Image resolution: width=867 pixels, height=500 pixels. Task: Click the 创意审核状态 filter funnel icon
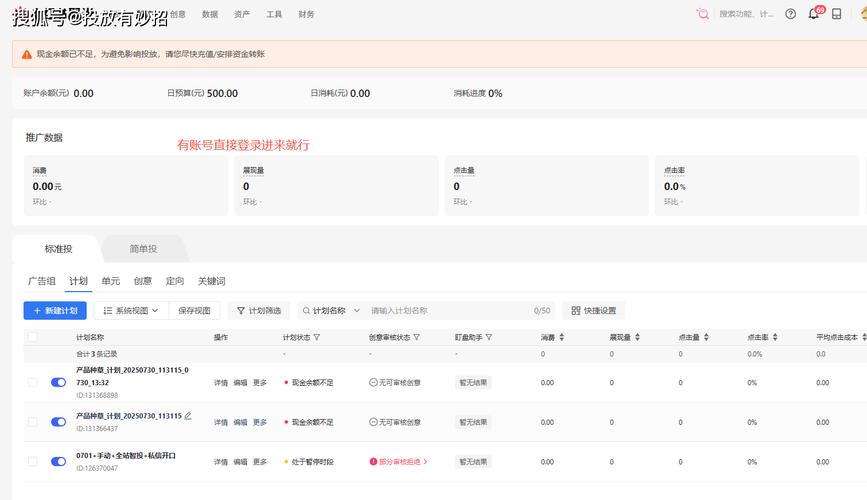pyautogui.click(x=416, y=337)
